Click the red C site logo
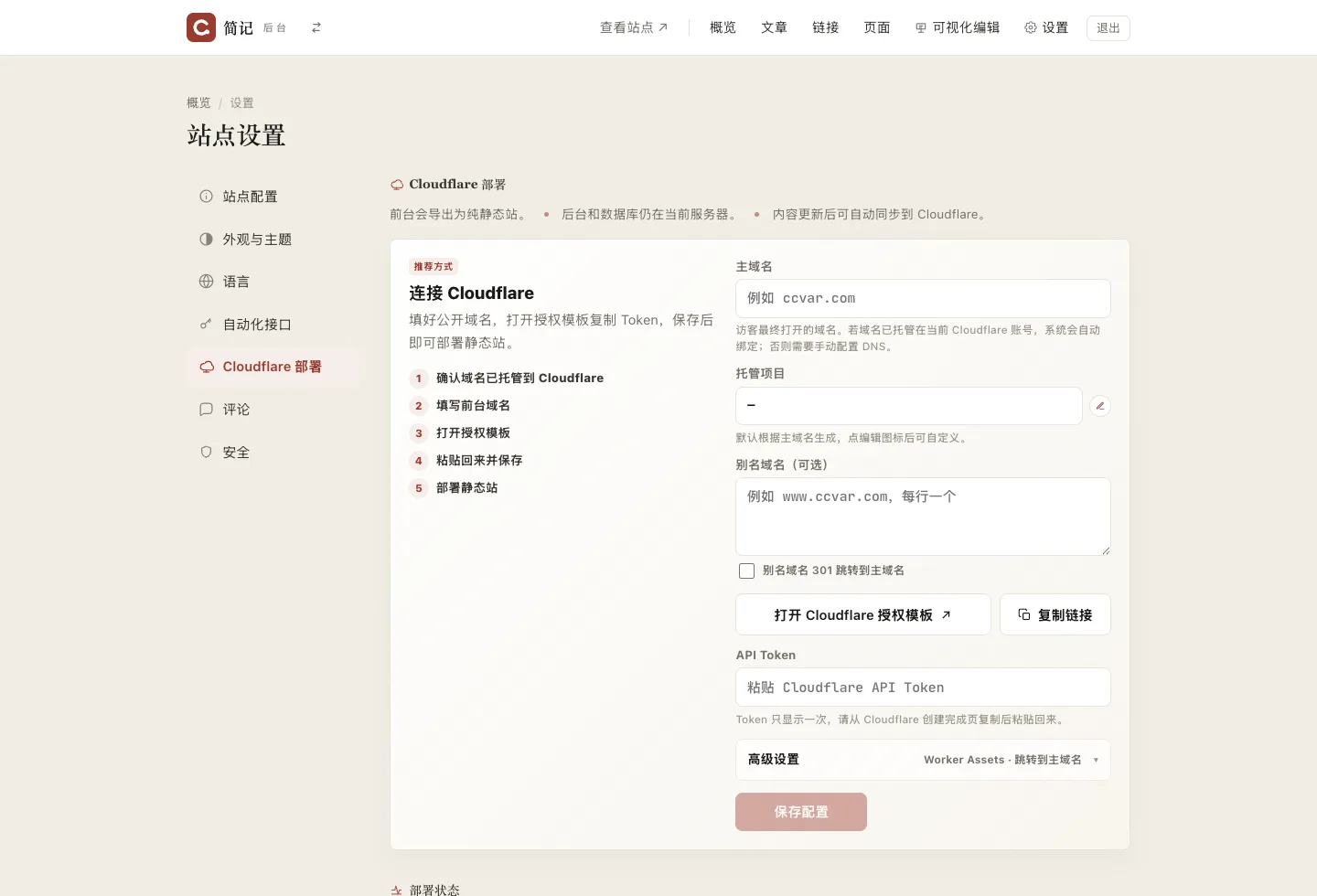Viewport: 1317px width, 896px height. point(201,27)
